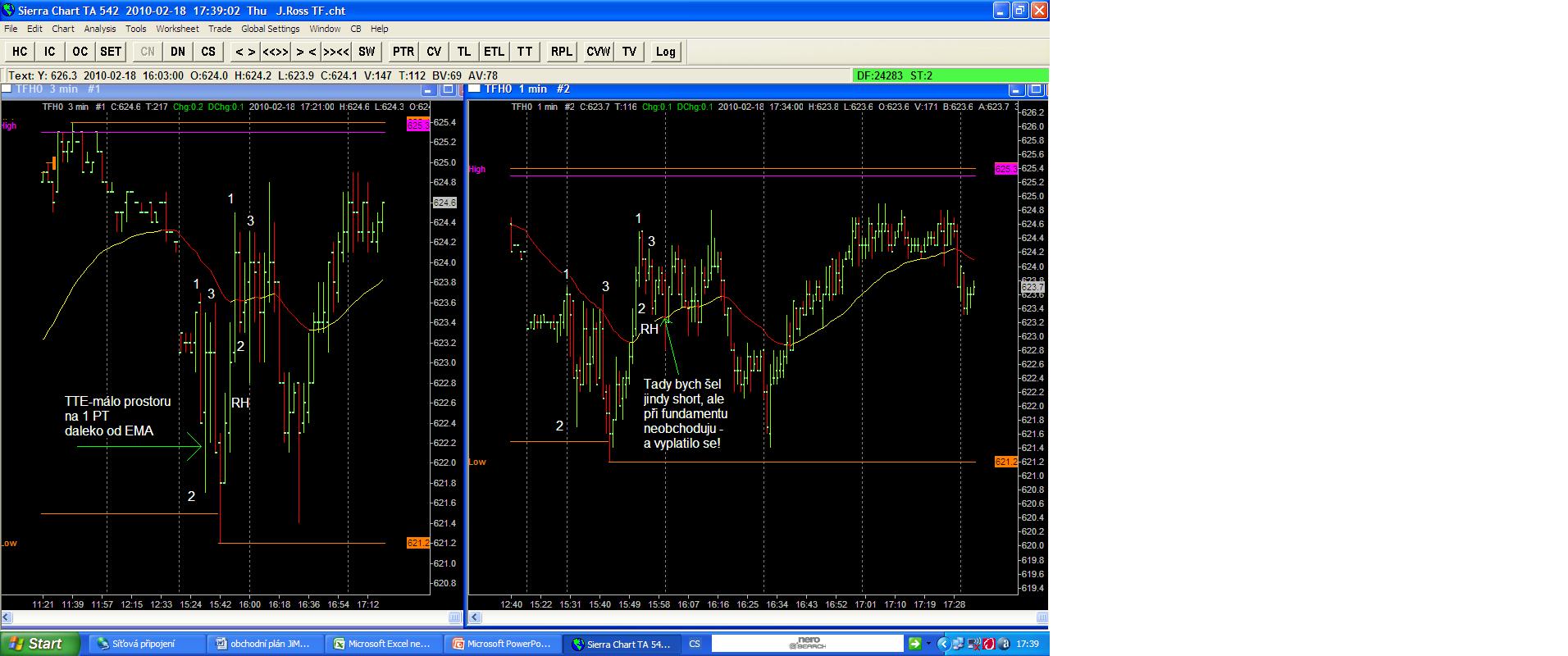Select the TT text tool
This screenshot has height=656, width=1568.
pyautogui.click(x=525, y=52)
